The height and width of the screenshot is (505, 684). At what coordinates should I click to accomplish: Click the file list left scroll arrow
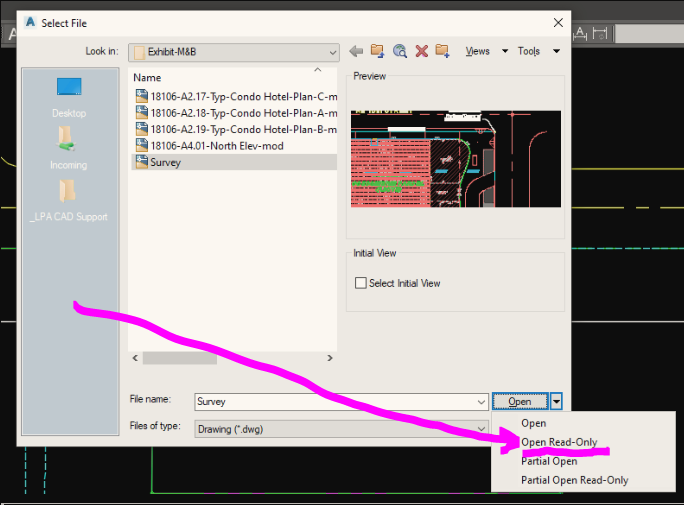pos(135,358)
